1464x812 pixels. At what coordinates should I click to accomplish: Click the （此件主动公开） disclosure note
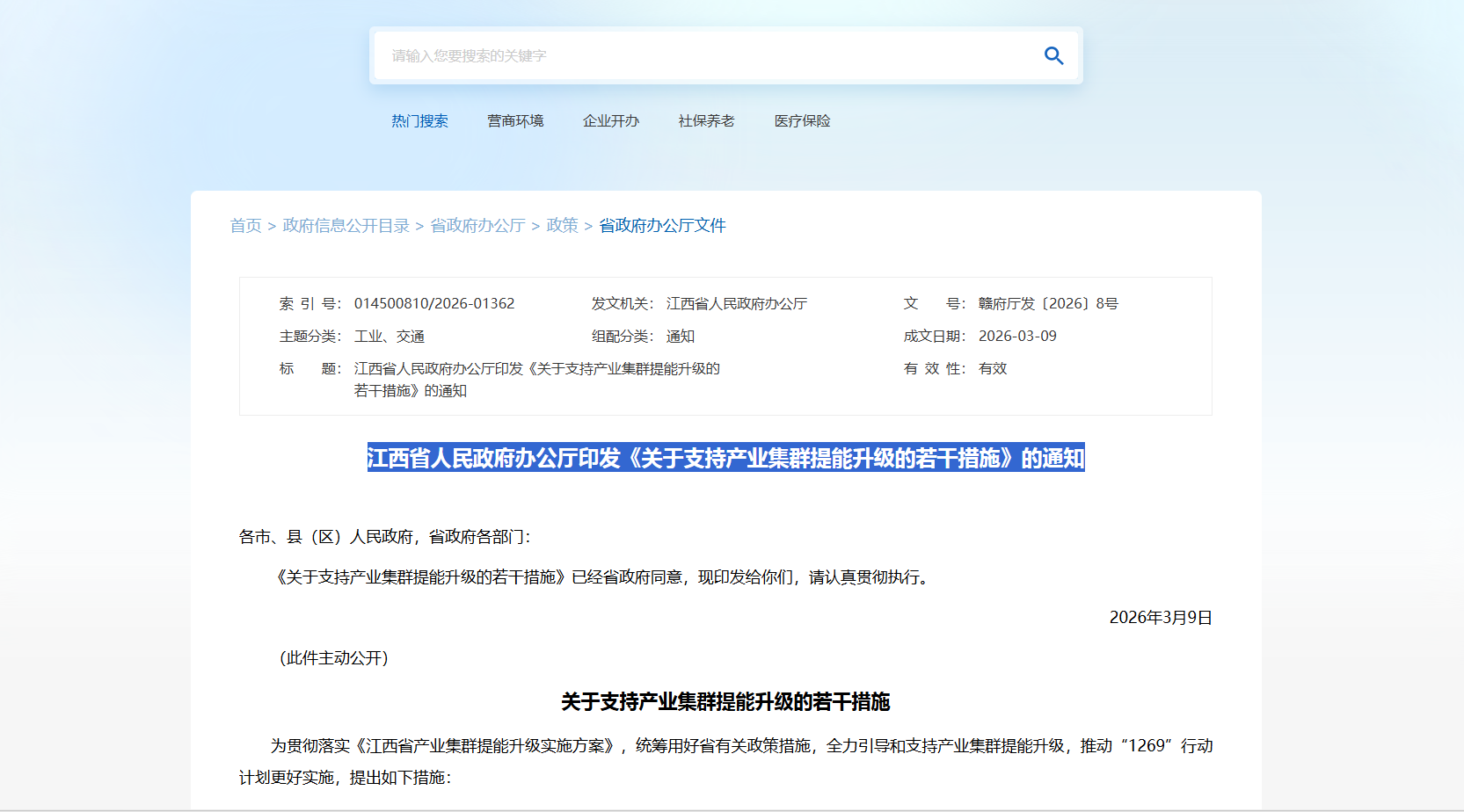pos(333,658)
